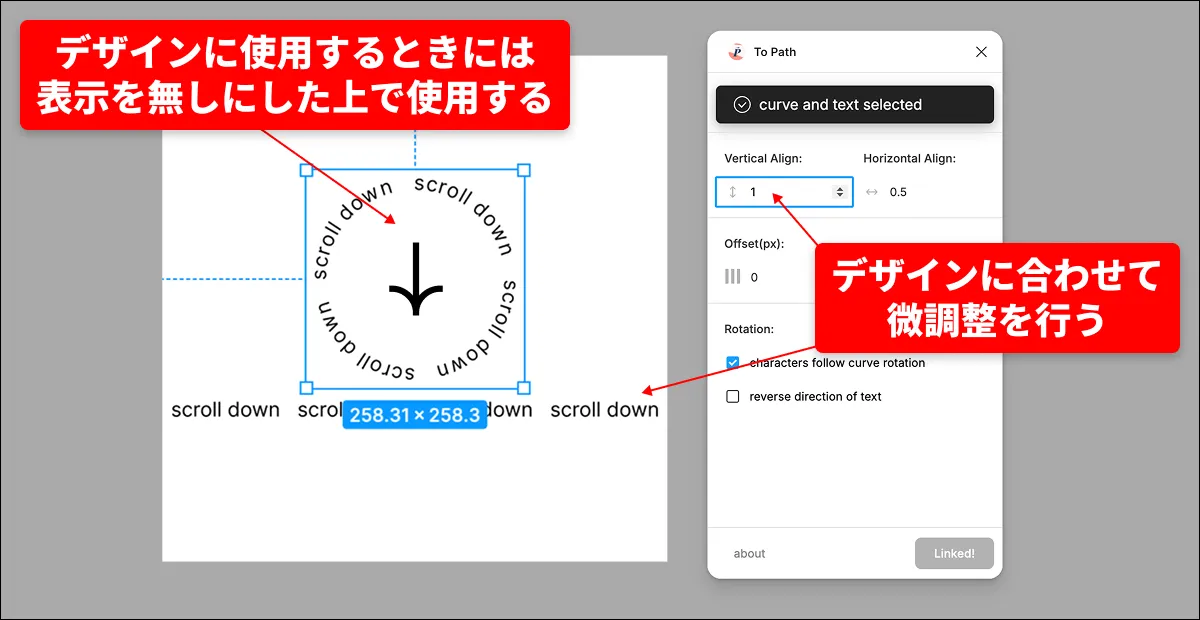Click the To Path plugin logo icon
1200x620 pixels.
(736, 52)
